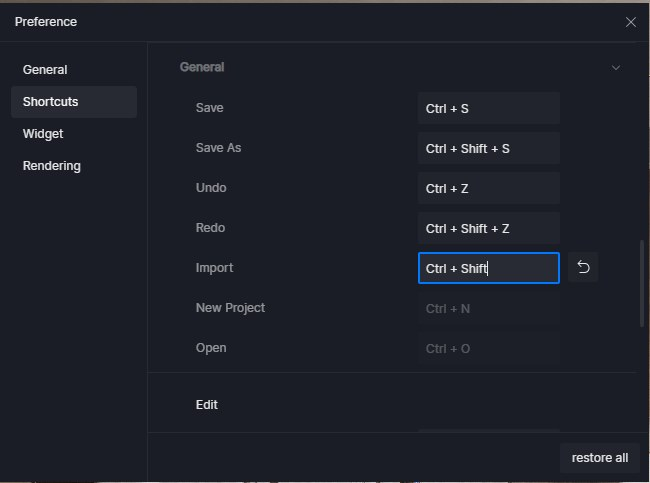Edit the Save shortcut field Ctrl + S

[x=489, y=108]
